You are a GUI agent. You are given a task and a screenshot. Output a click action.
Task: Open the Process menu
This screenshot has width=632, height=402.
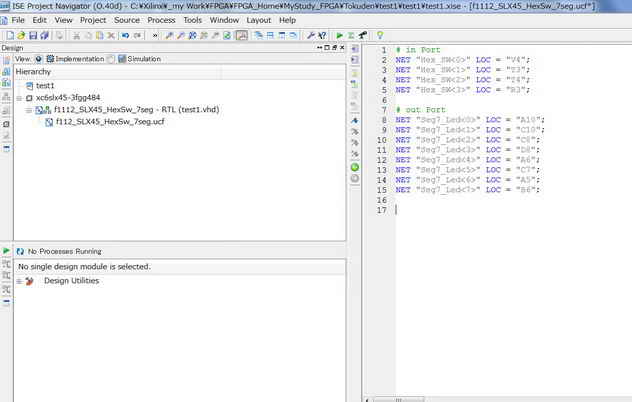coord(161,20)
